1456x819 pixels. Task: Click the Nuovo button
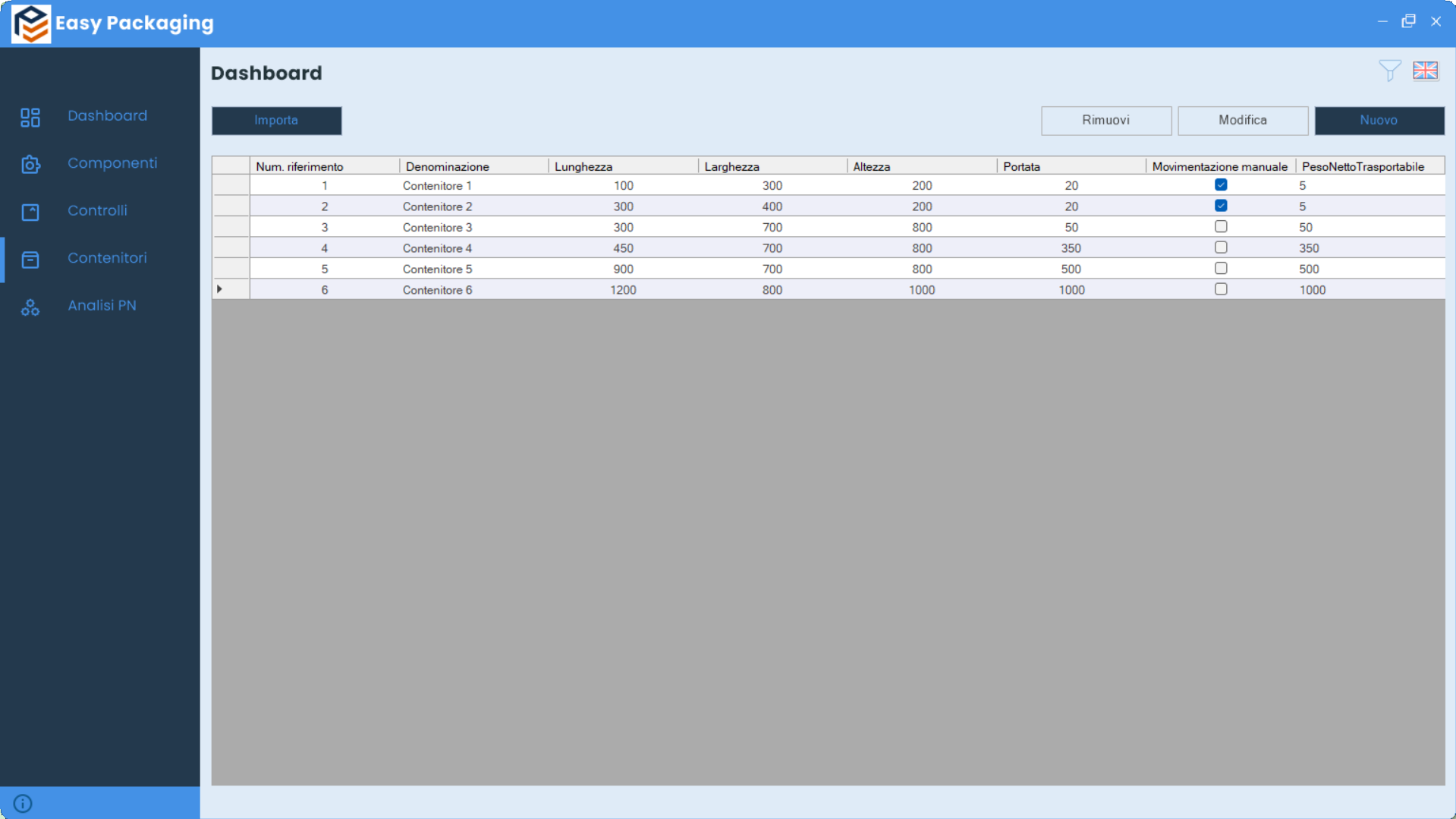point(1379,120)
